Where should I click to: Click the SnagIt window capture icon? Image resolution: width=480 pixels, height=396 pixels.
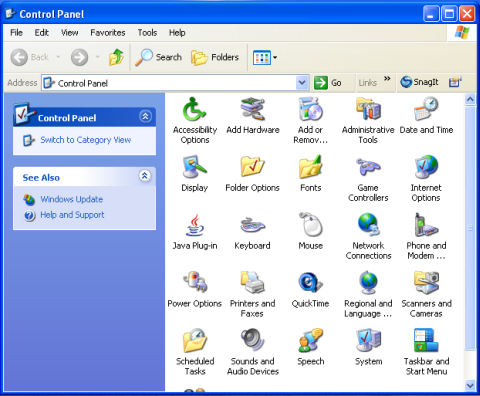click(455, 82)
